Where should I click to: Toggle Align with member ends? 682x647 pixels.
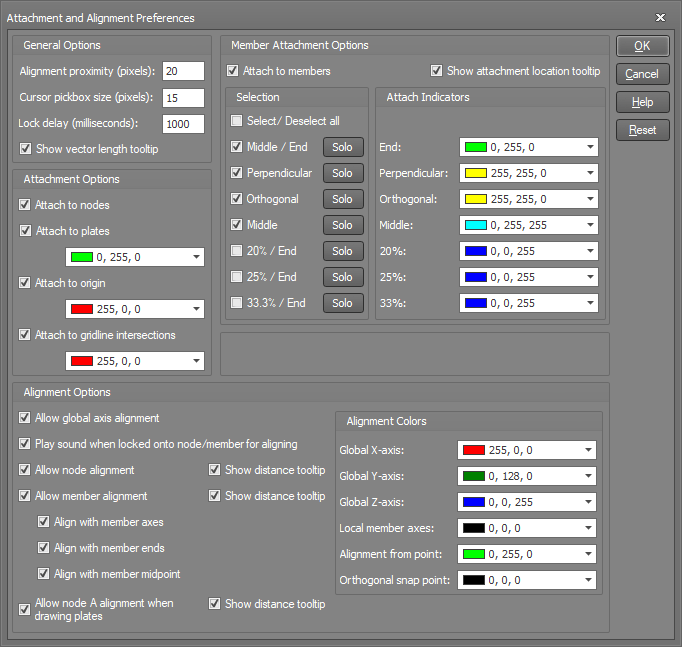pyautogui.click(x=43, y=547)
